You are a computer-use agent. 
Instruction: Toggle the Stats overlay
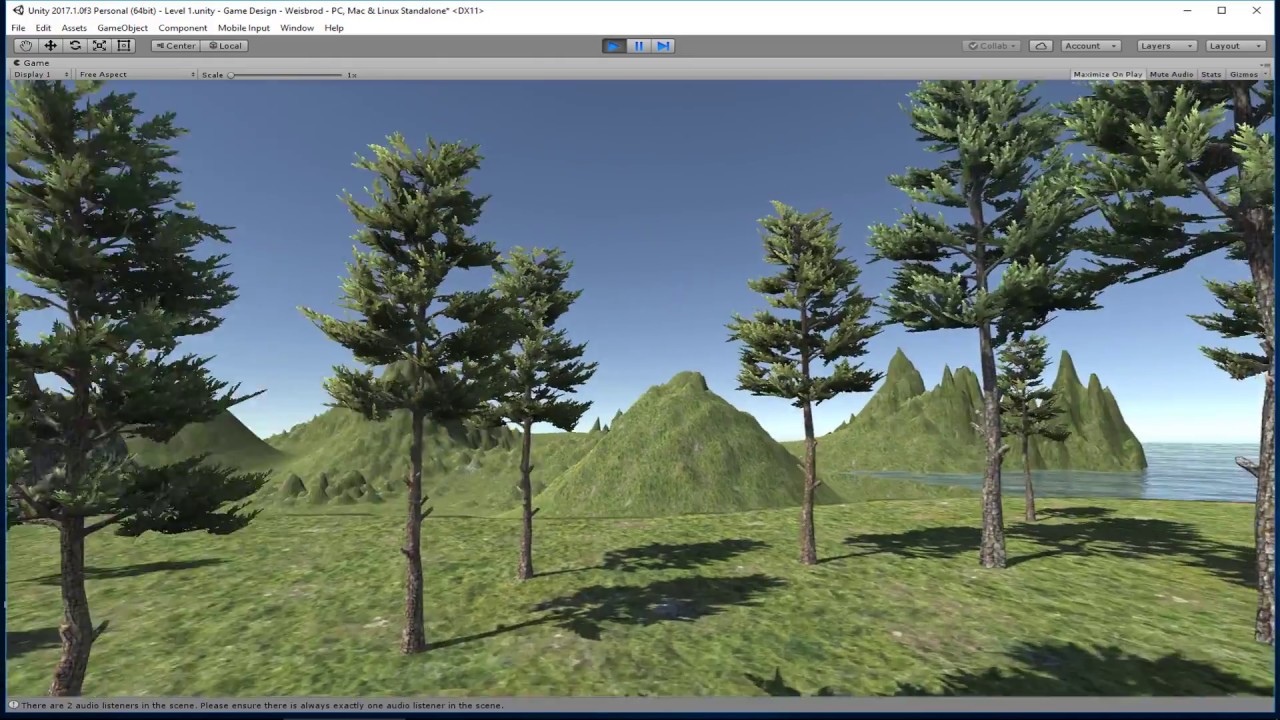[x=1211, y=75]
